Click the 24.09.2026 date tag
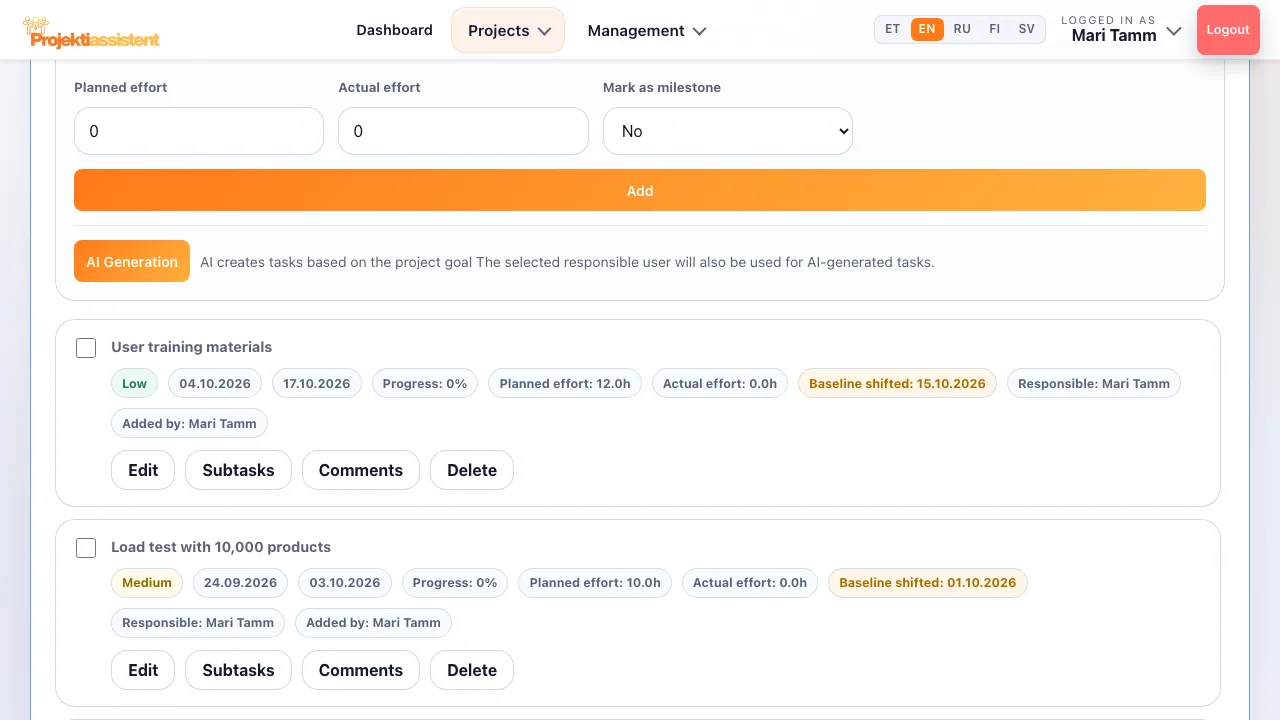The image size is (1280, 720). [241, 582]
